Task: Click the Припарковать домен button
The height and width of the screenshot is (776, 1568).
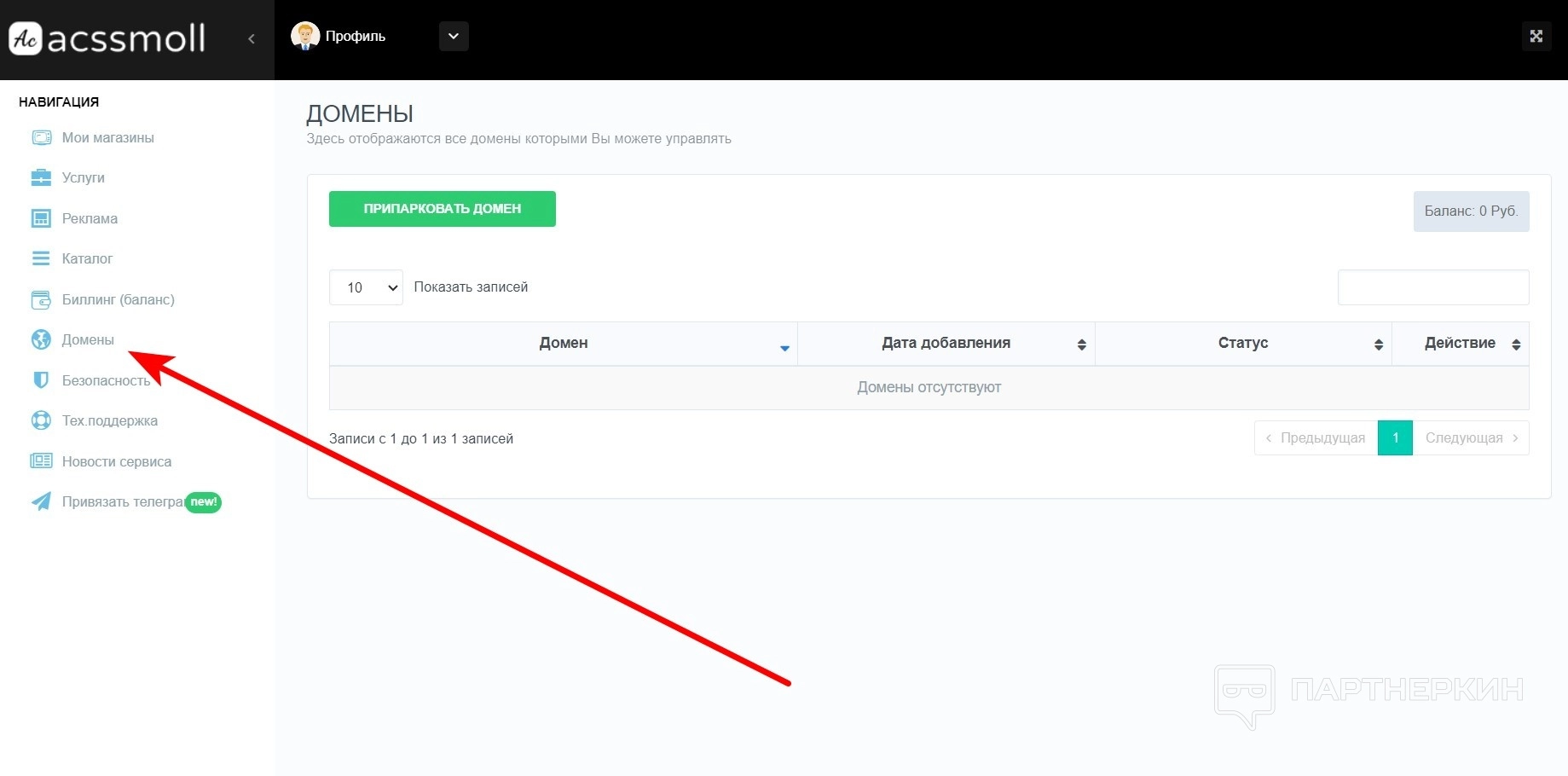Action: pos(443,209)
